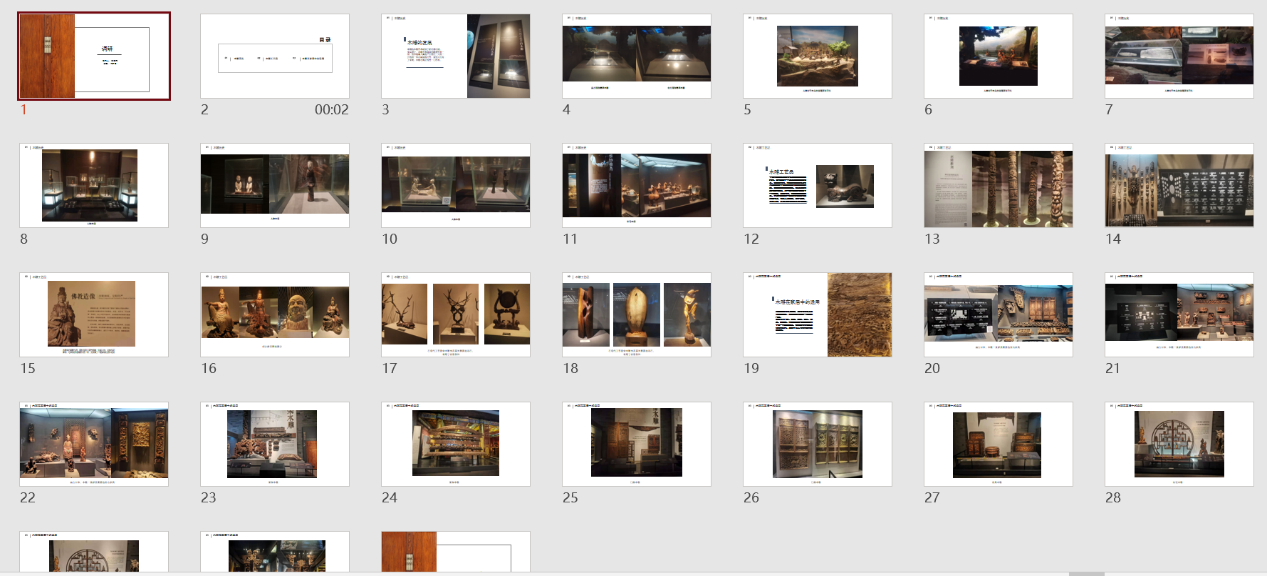Select slide 2 table of contents thumbnail
This screenshot has width=1267, height=576.
click(275, 56)
